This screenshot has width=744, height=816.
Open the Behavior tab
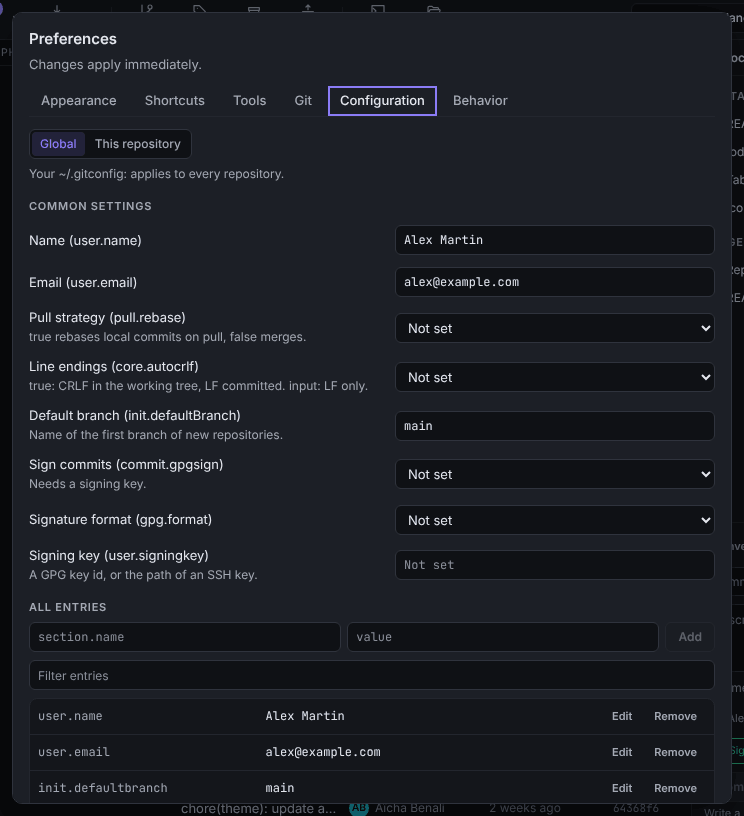480,100
